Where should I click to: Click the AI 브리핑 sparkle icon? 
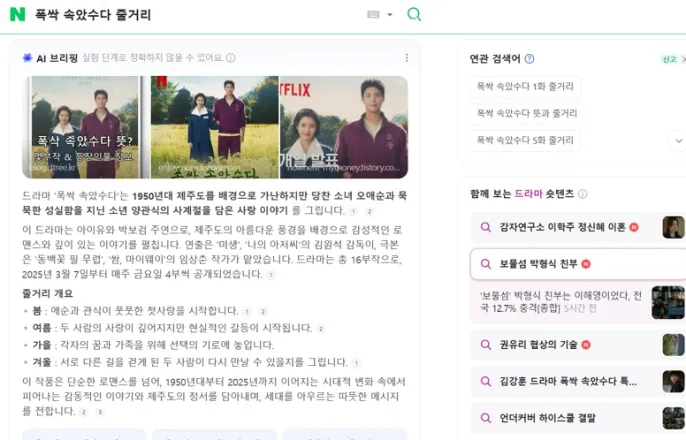tap(28, 58)
